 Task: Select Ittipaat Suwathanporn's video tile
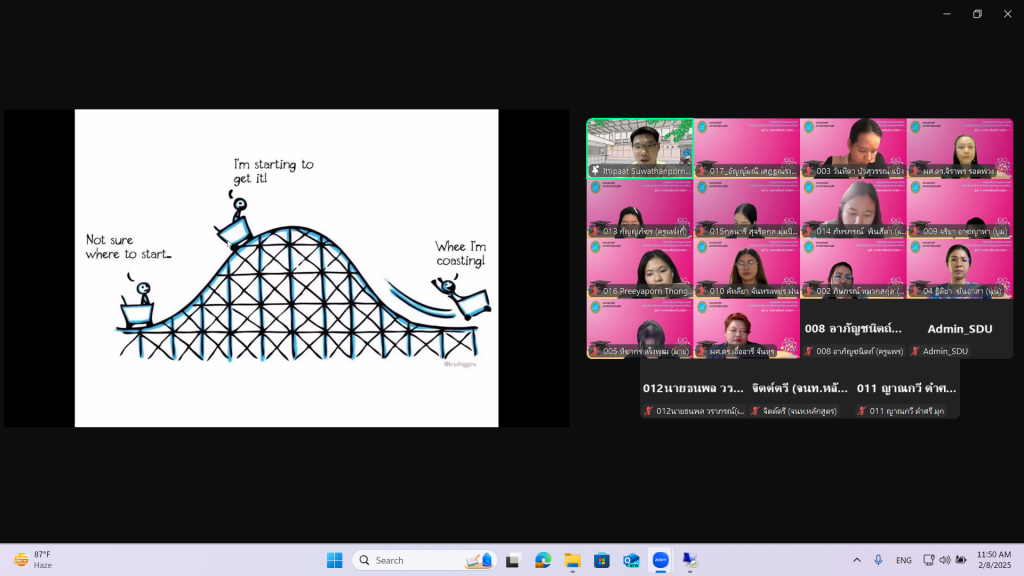click(640, 148)
